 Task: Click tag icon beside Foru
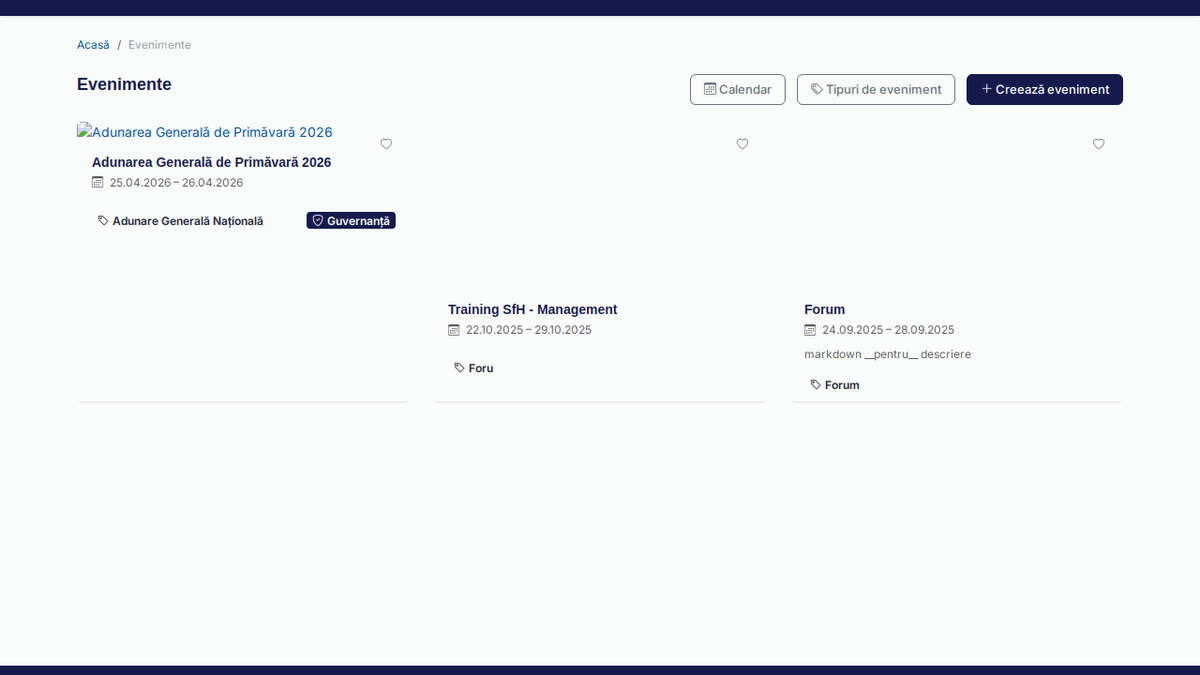[459, 368]
